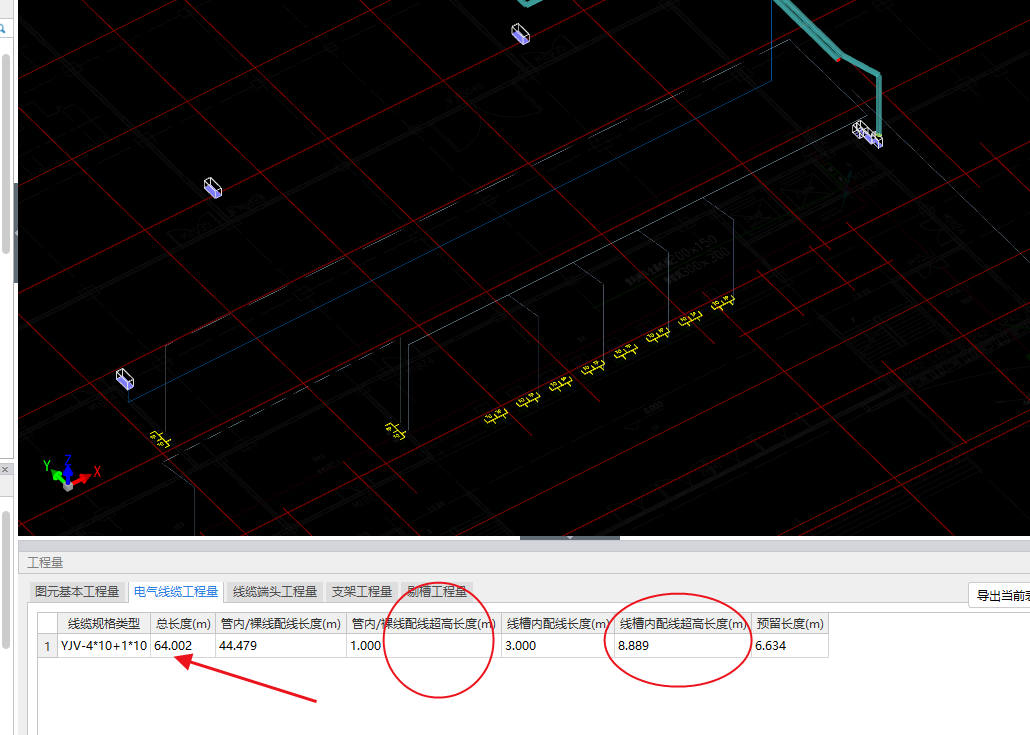Image resolution: width=1030 pixels, height=735 pixels.
Task: Click the 线槽内配线超高长度(m) column header
Action: pos(683,623)
